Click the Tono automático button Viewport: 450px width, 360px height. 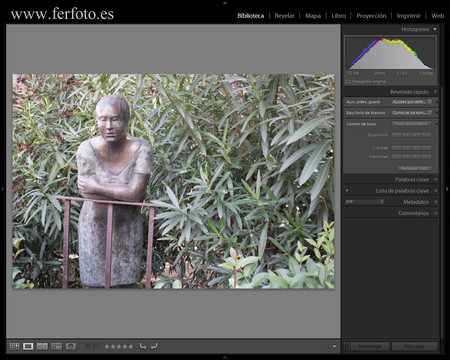(x=411, y=124)
